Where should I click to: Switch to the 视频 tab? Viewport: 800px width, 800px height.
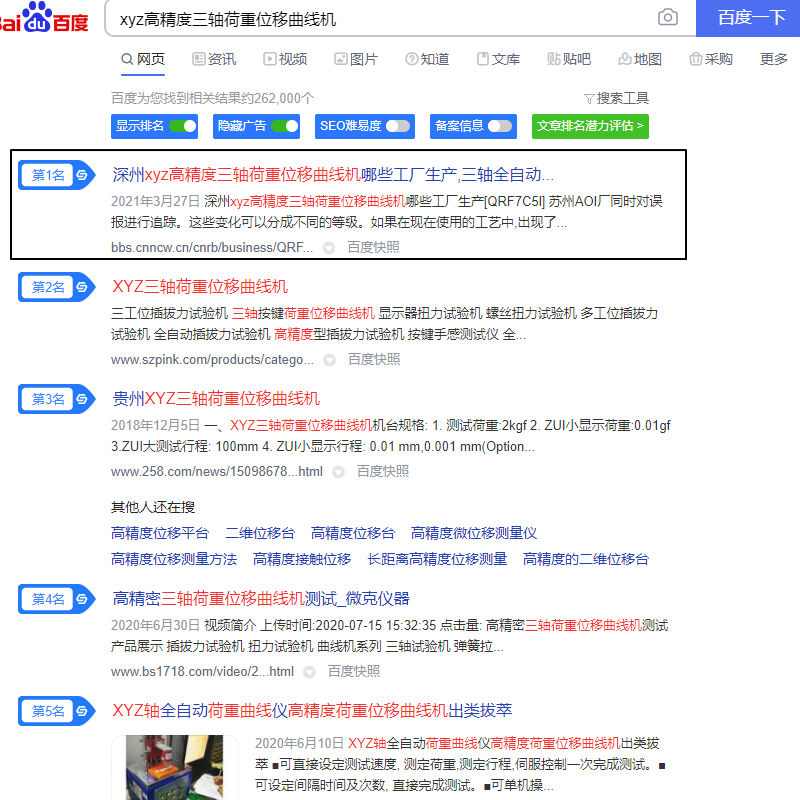pos(285,59)
